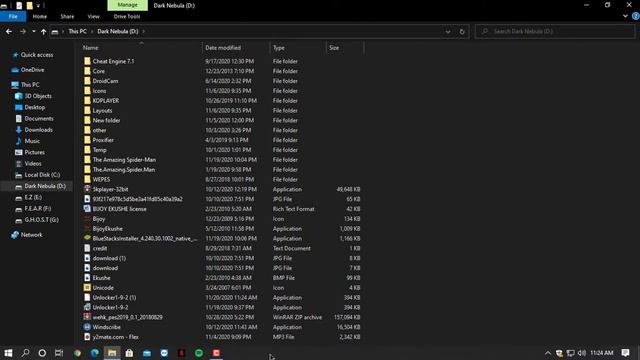Click the Search Dark Nebula (D:) field

point(555,31)
